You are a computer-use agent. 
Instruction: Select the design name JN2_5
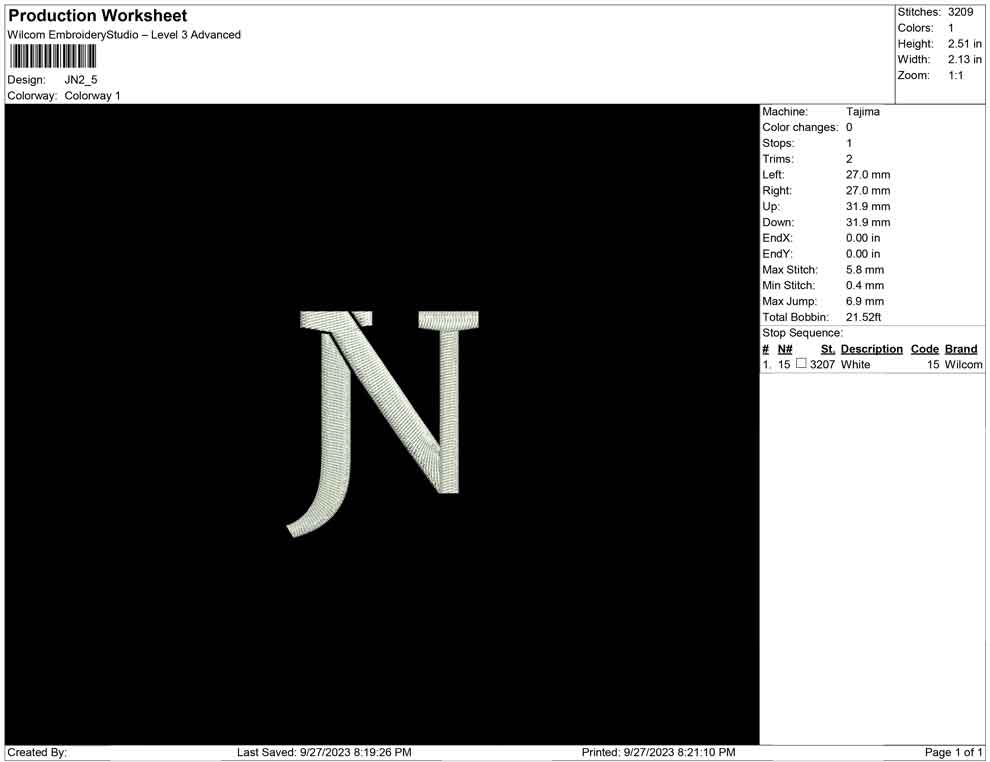81,80
